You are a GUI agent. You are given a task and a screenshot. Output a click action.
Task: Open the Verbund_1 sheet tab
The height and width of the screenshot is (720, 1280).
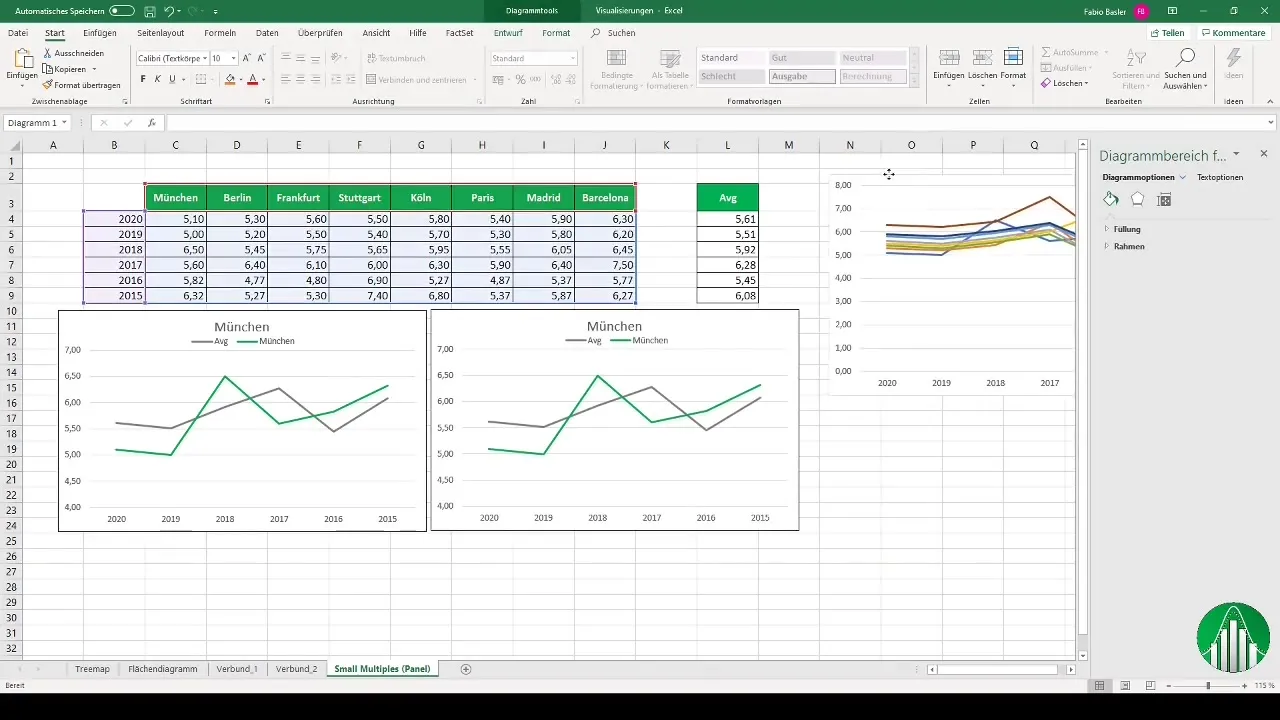[x=237, y=668]
